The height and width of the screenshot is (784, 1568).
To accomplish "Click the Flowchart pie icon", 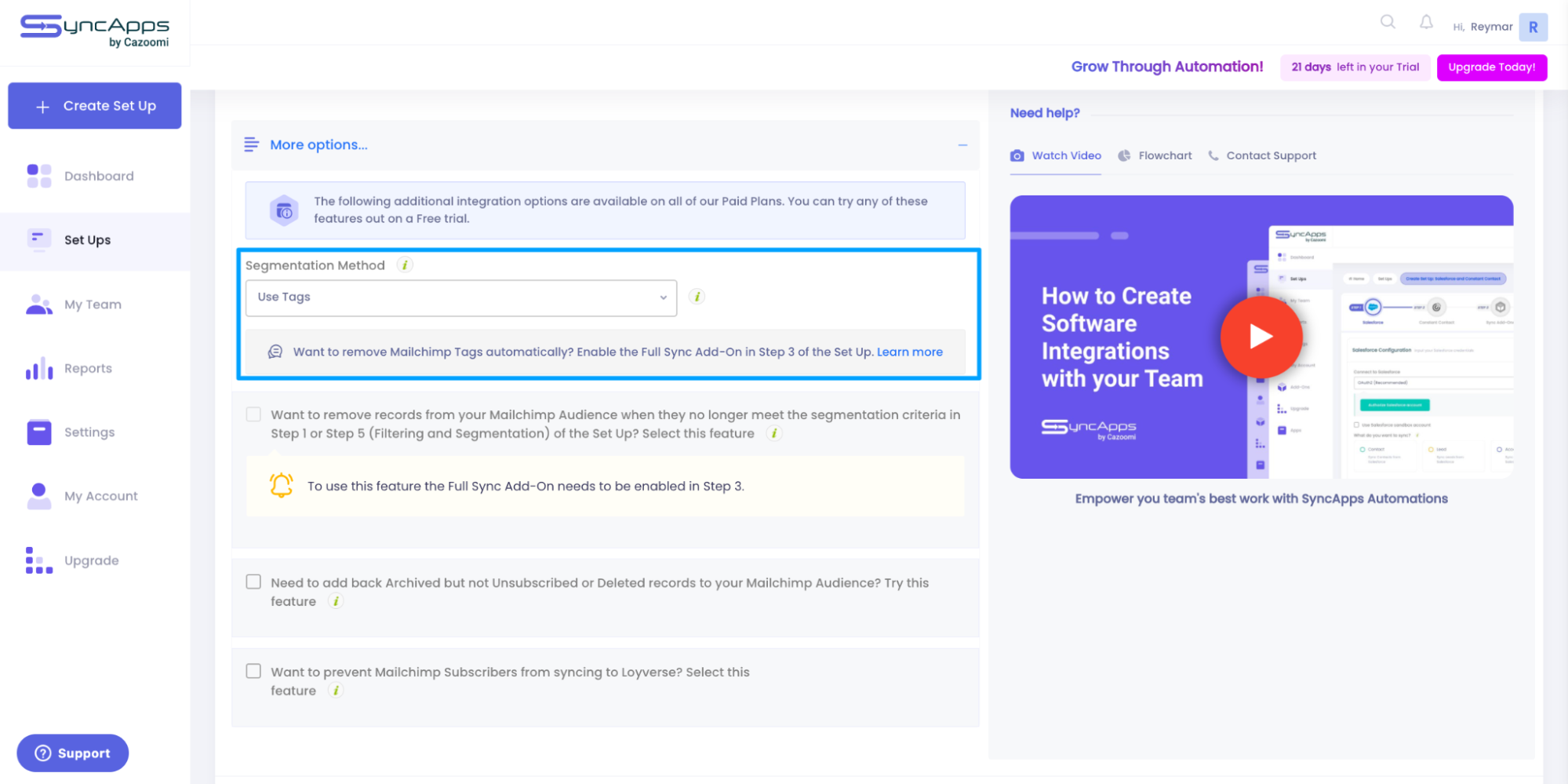I will [x=1124, y=155].
